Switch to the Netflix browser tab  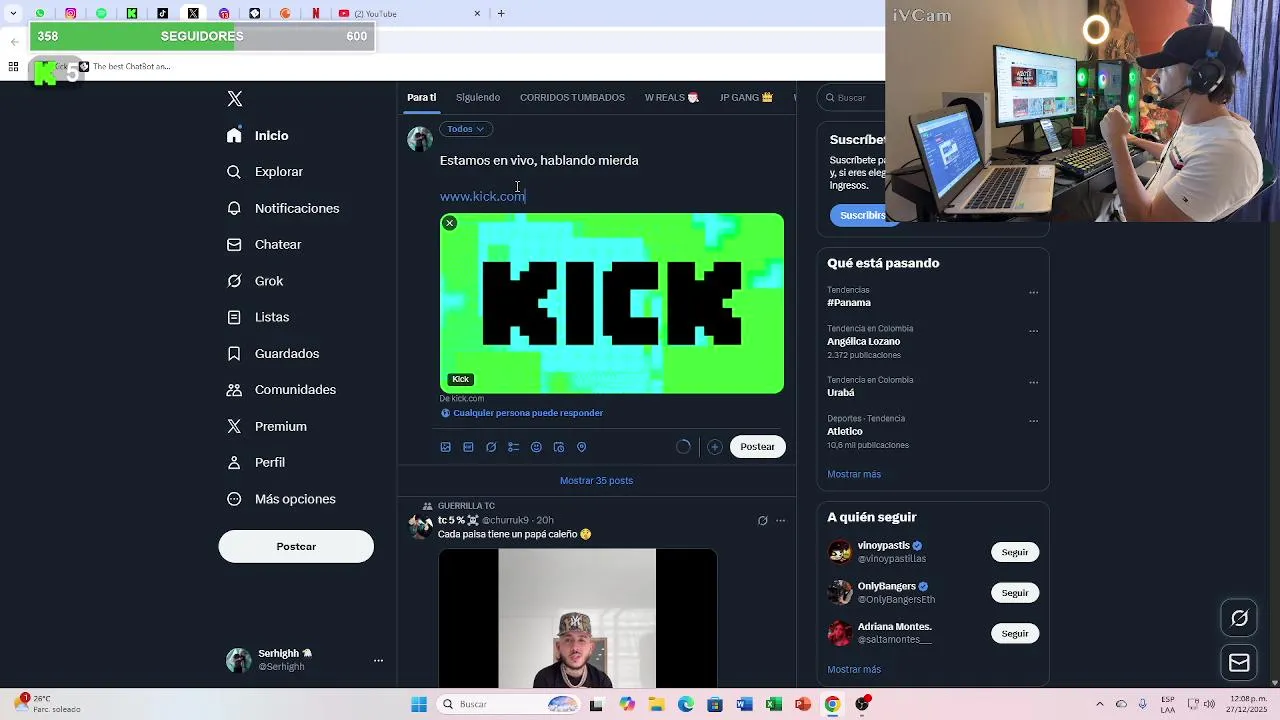pos(316,13)
